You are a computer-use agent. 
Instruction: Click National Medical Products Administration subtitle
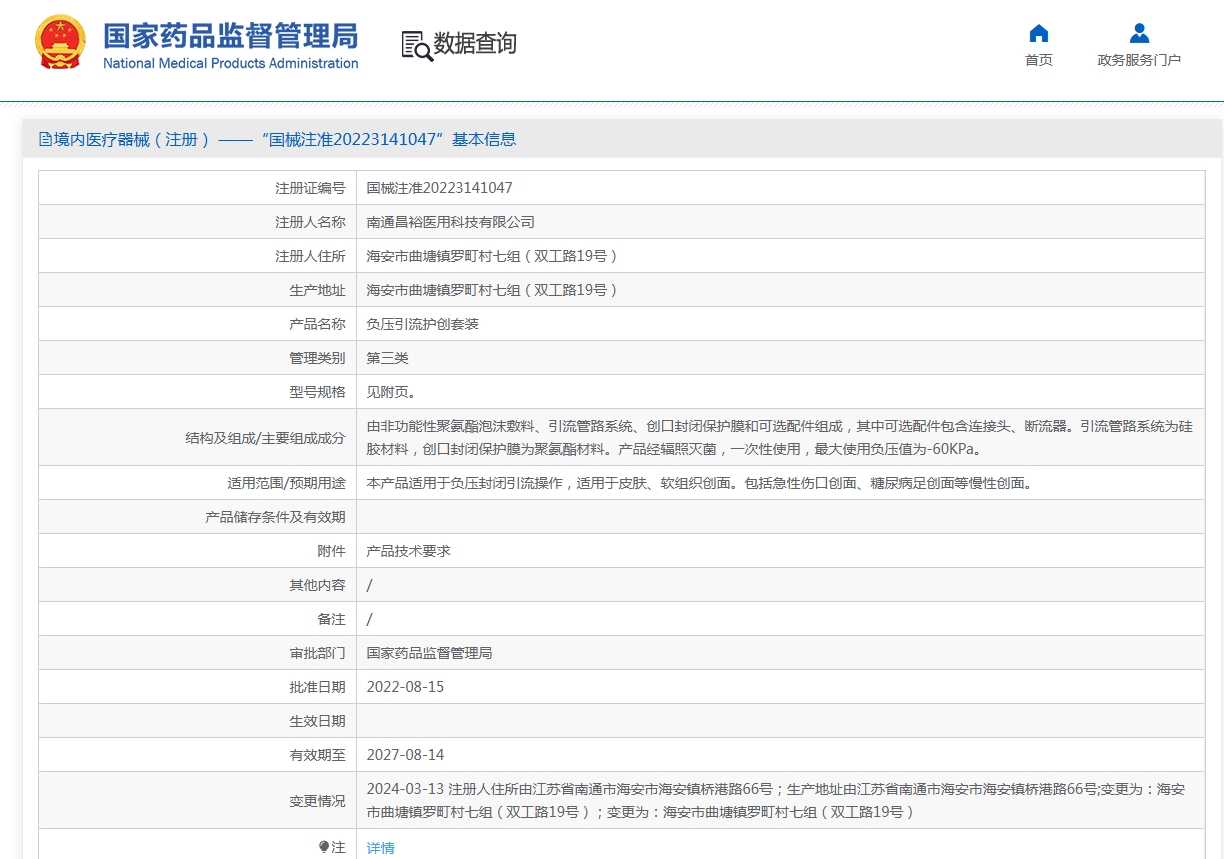tap(231, 63)
